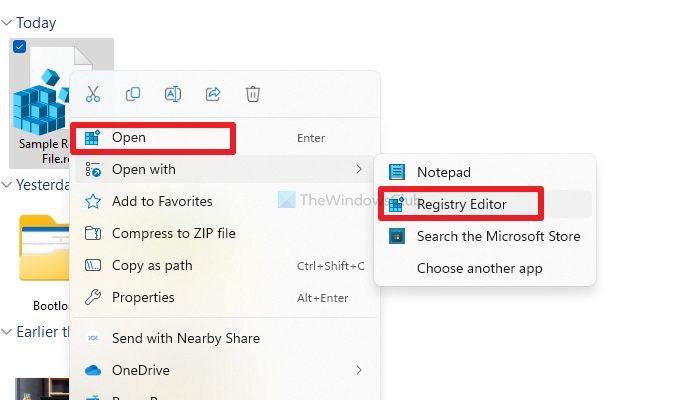Select the Bootlo folder thumbnail
The image size is (700, 400).
(44, 248)
